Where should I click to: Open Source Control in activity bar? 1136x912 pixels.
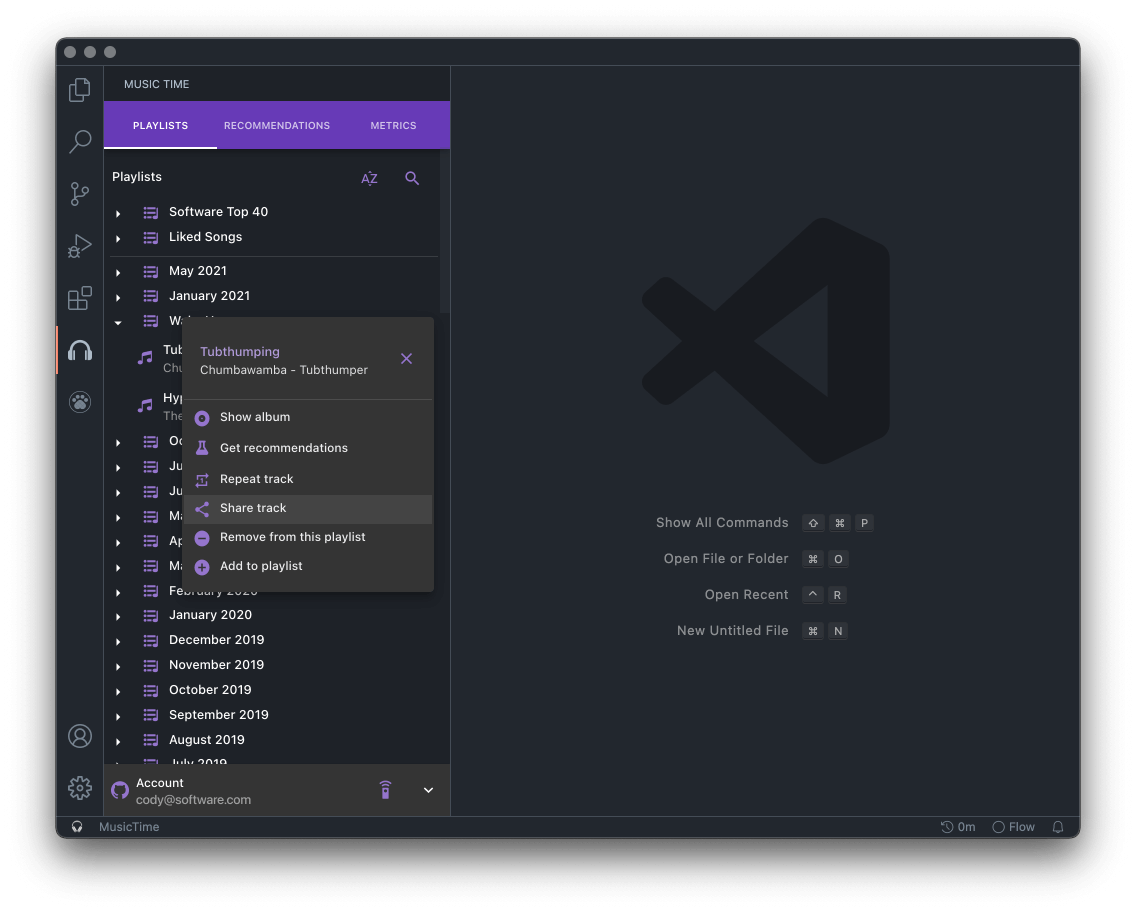[x=80, y=194]
